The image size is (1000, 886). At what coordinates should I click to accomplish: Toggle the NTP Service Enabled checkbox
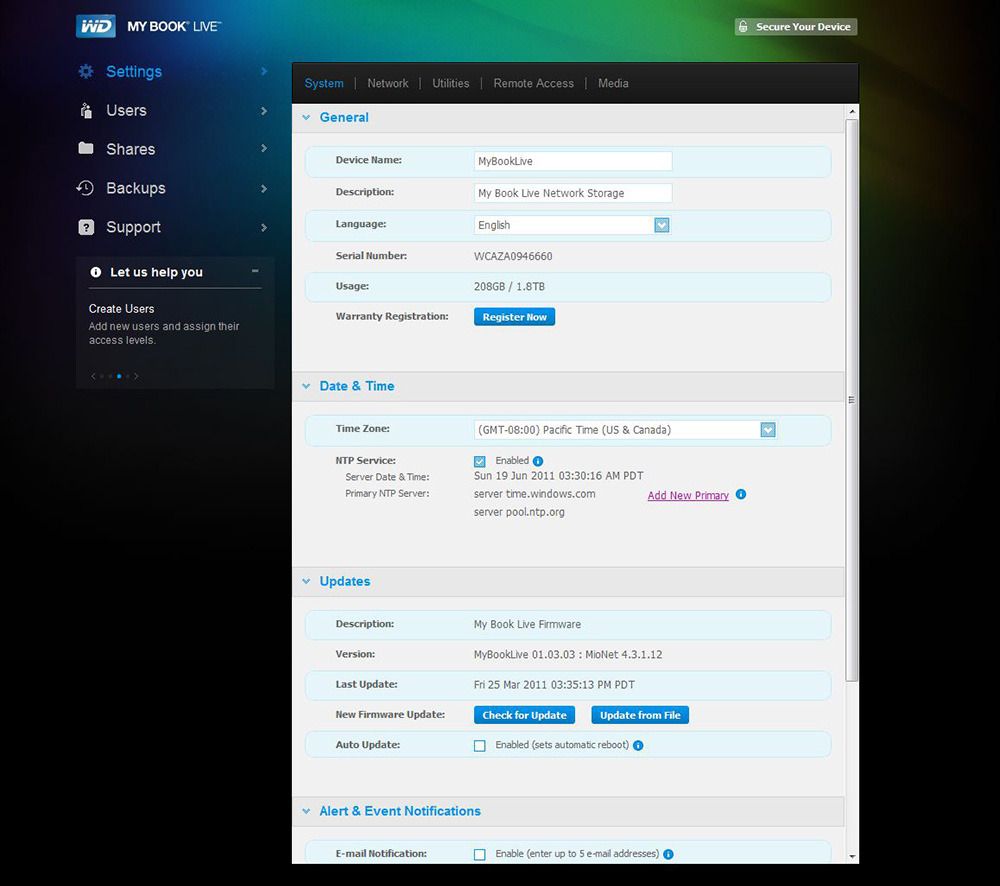tap(480, 461)
